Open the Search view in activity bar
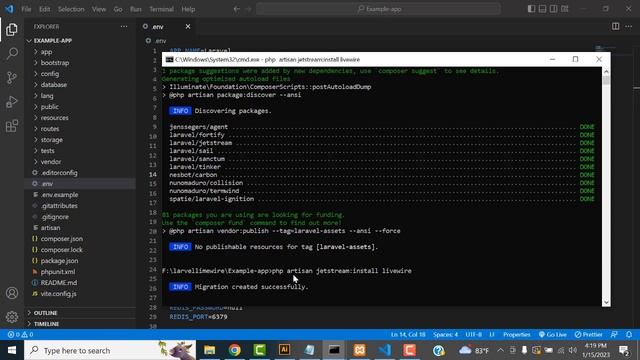 coord(12,53)
